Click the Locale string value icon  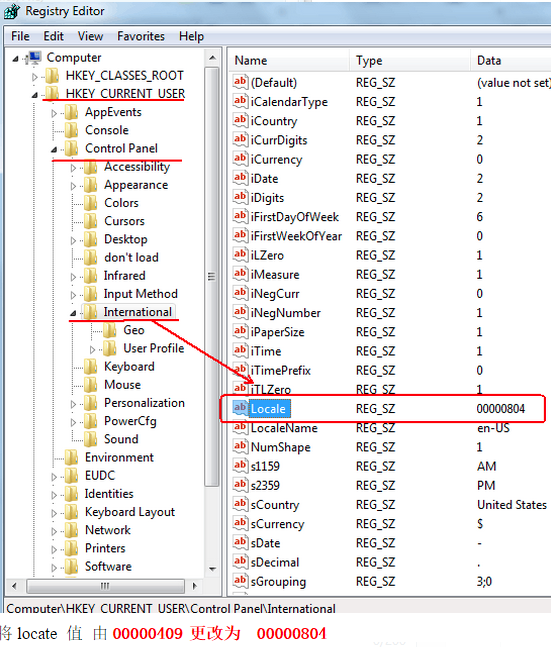tap(240, 408)
